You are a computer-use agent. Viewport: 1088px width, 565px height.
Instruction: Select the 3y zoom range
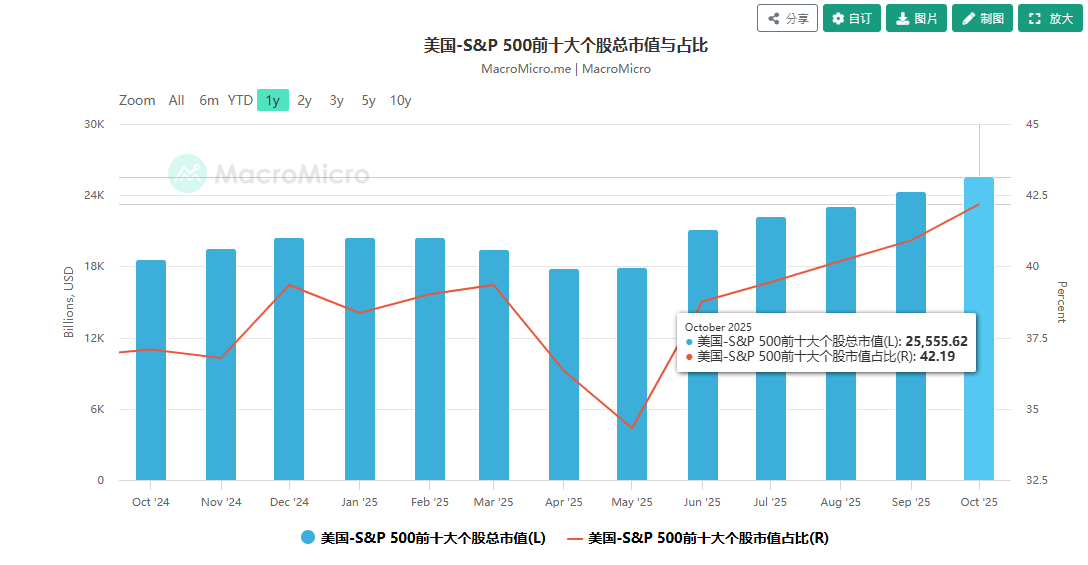pyautogui.click(x=337, y=101)
